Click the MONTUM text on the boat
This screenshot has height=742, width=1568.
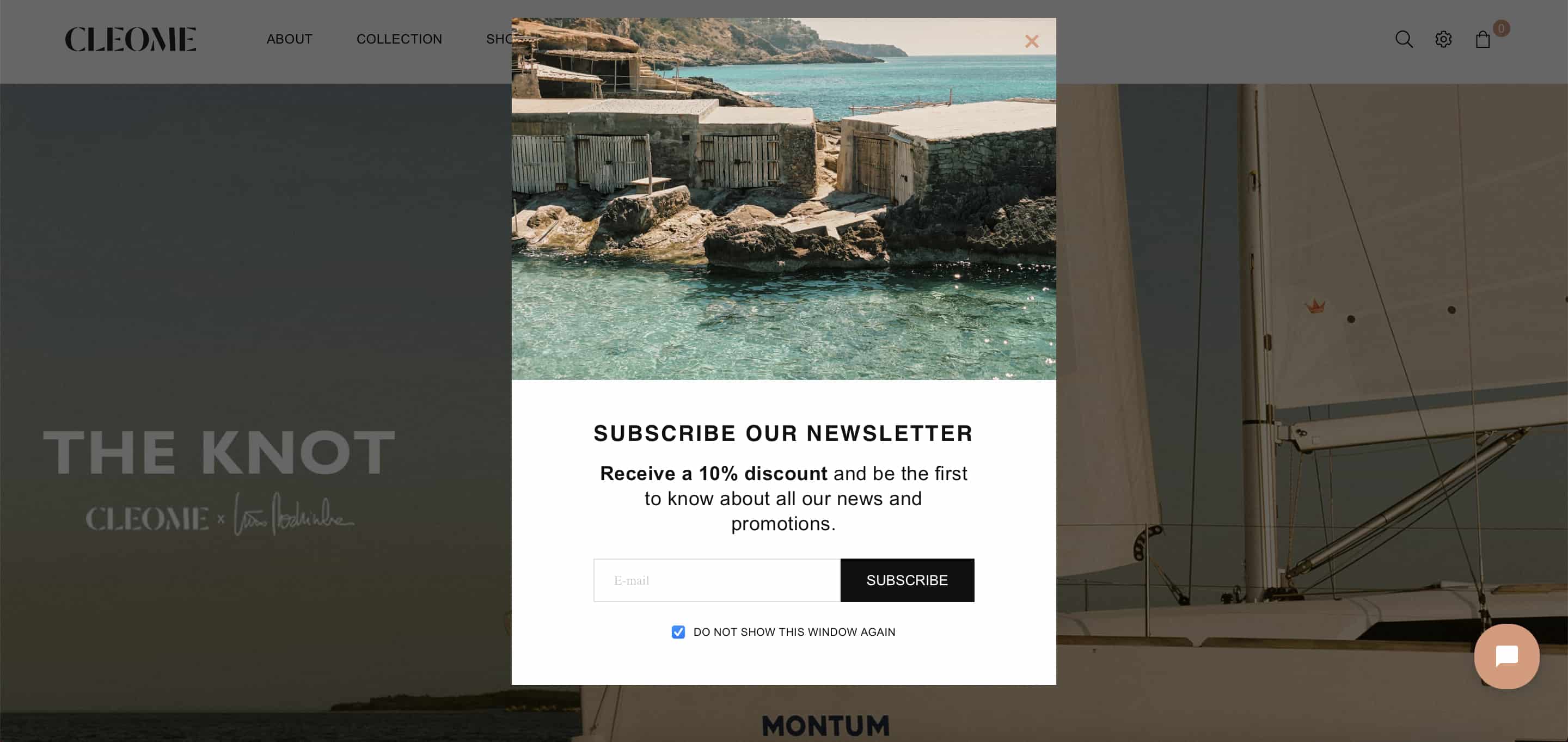pyautogui.click(x=825, y=726)
